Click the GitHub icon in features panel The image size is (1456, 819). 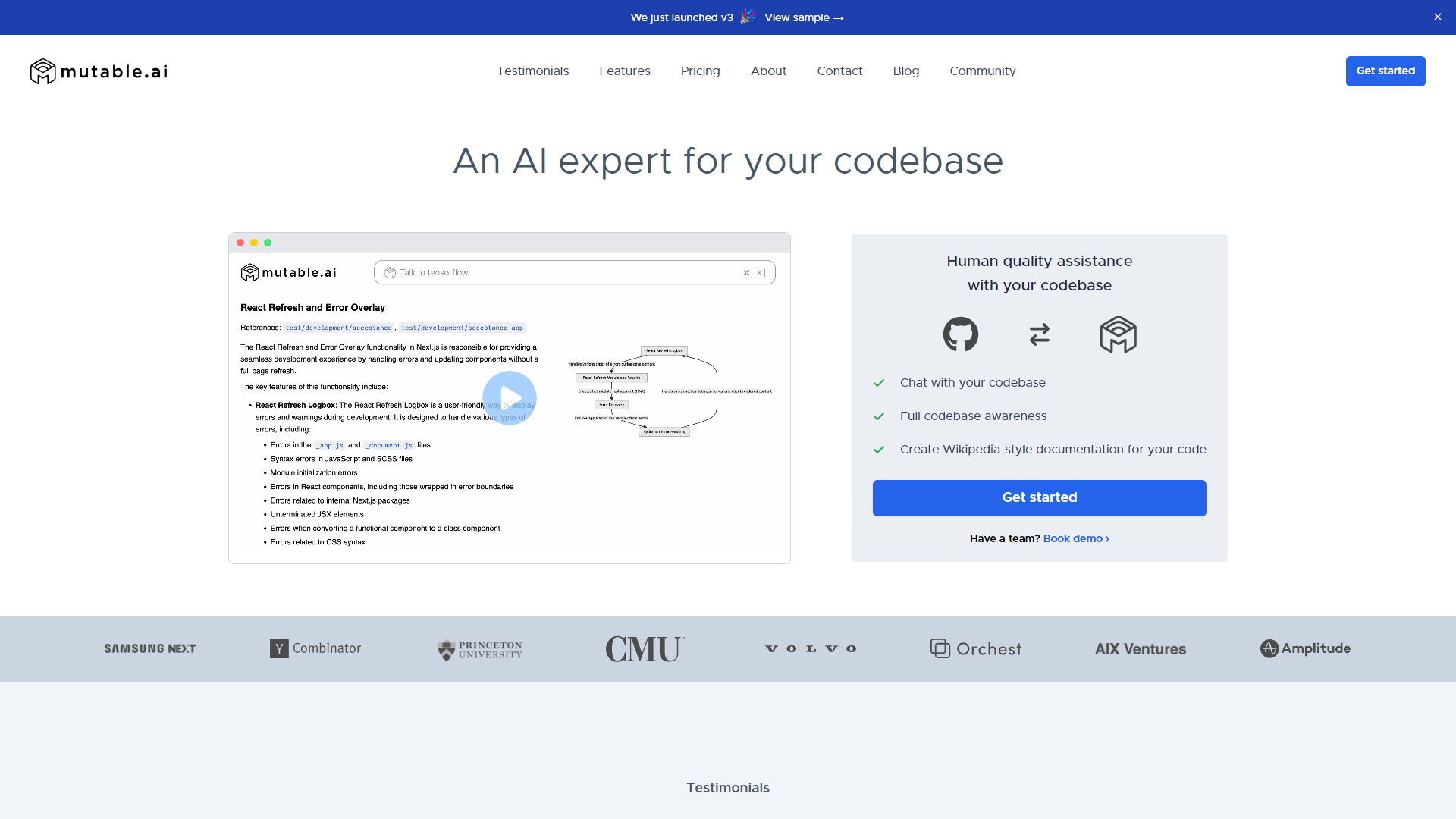click(x=960, y=334)
